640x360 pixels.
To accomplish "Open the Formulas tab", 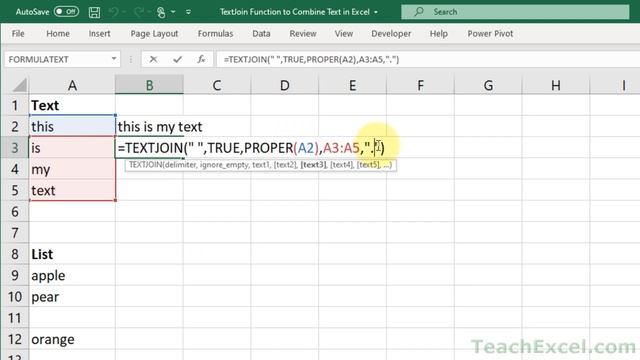I will click(x=215, y=33).
